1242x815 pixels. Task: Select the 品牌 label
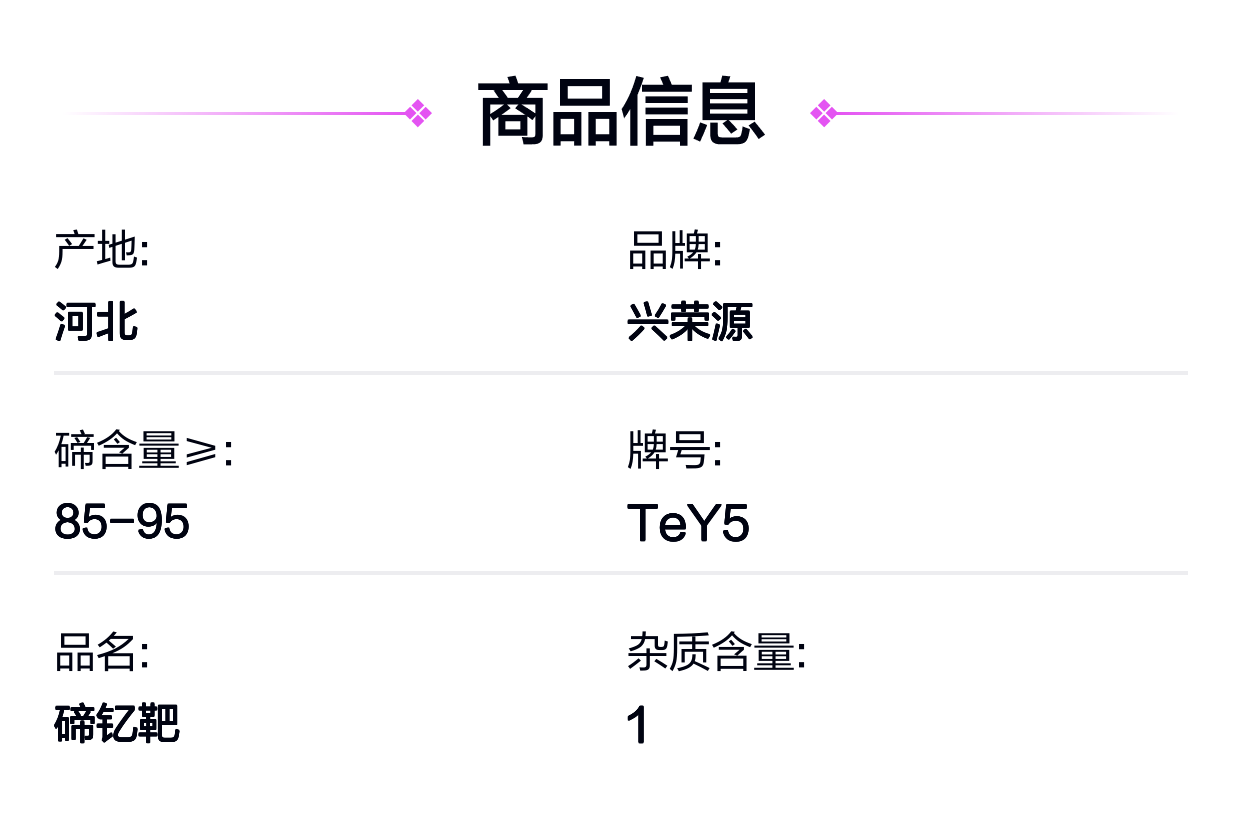coord(674,251)
